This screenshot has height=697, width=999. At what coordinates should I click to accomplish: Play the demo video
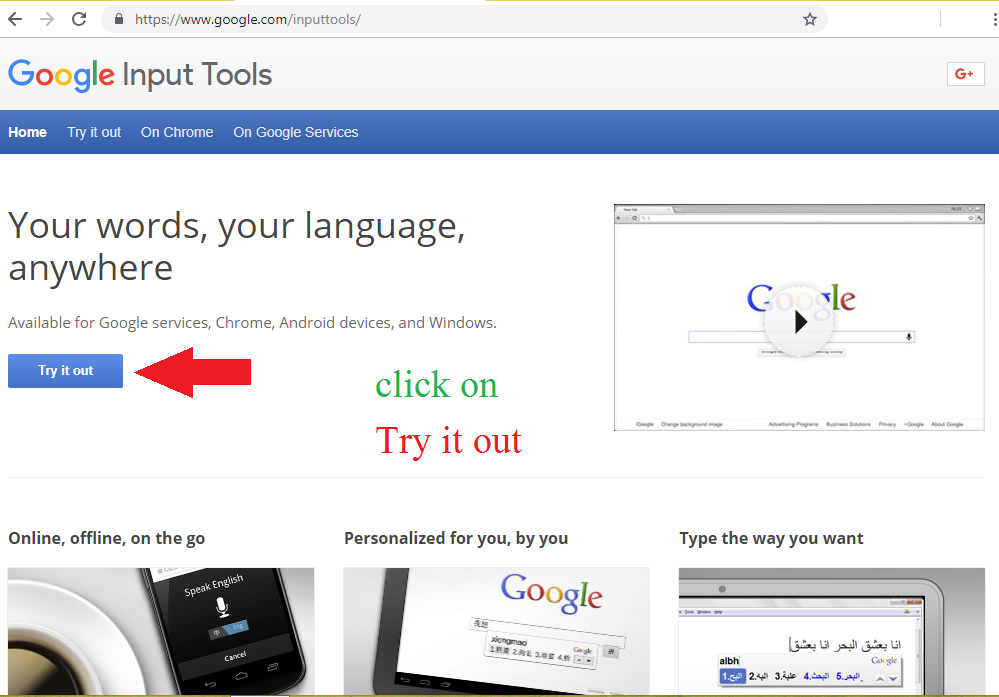(799, 322)
